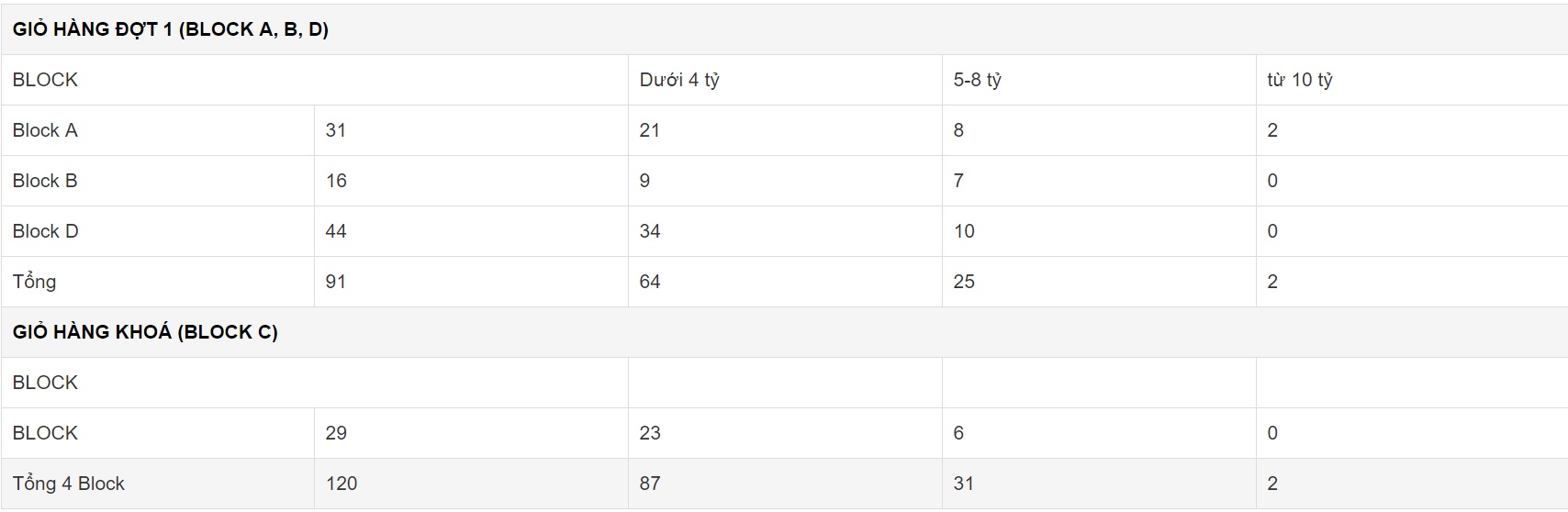Viewport: 1568px width, 512px height.
Task: Select the 'Block D' row label
Action: coord(46,231)
